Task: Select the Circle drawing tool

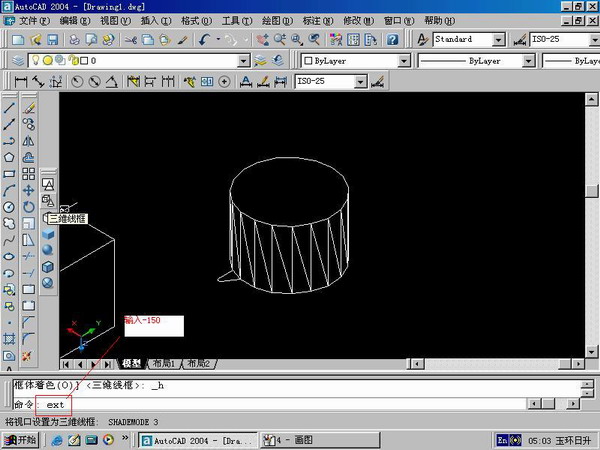Action: (9, 206)
